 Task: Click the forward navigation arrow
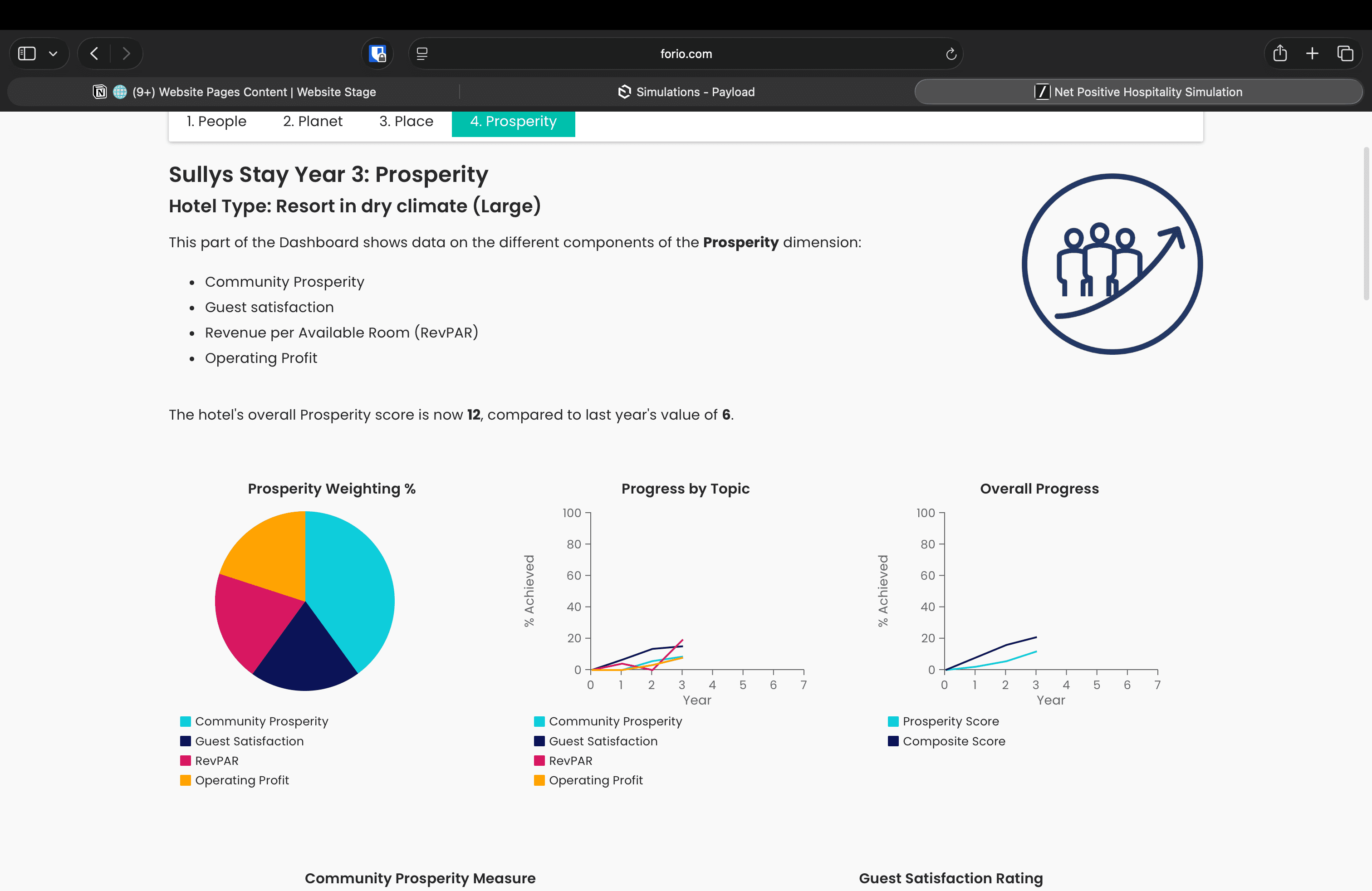(126, 54)
